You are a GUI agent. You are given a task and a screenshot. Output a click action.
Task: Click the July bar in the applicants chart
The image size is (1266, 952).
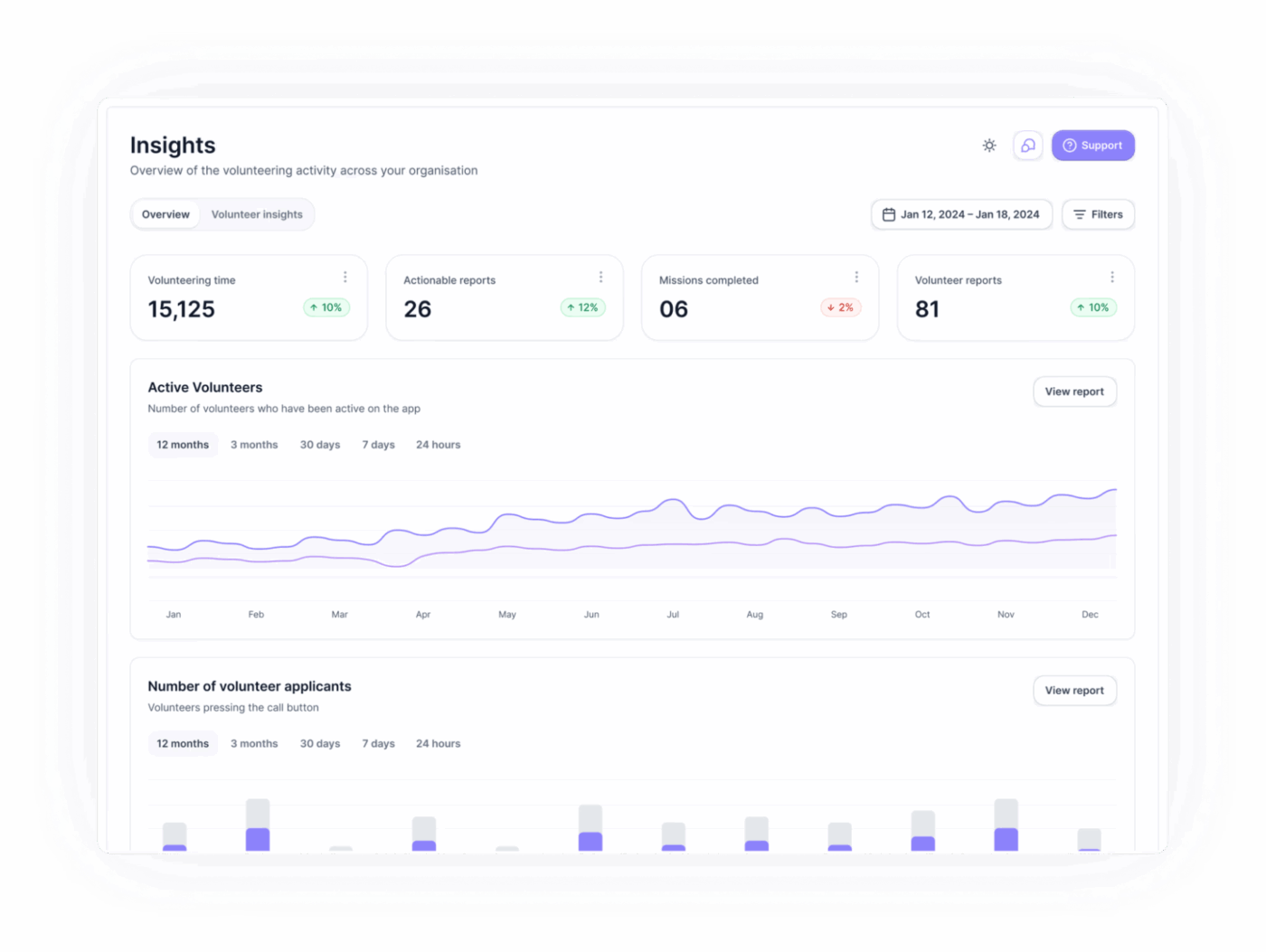[673, 836]
